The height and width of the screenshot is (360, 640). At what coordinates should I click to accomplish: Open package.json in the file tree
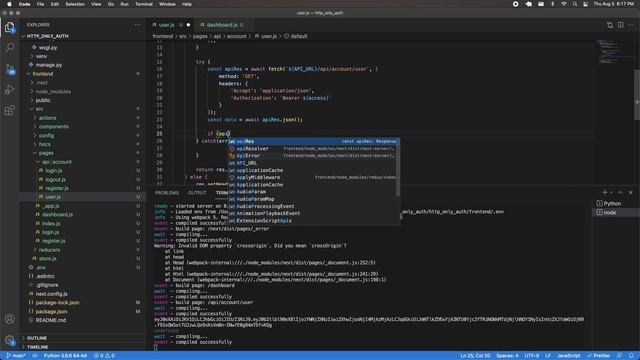click(x=51, y=311)
